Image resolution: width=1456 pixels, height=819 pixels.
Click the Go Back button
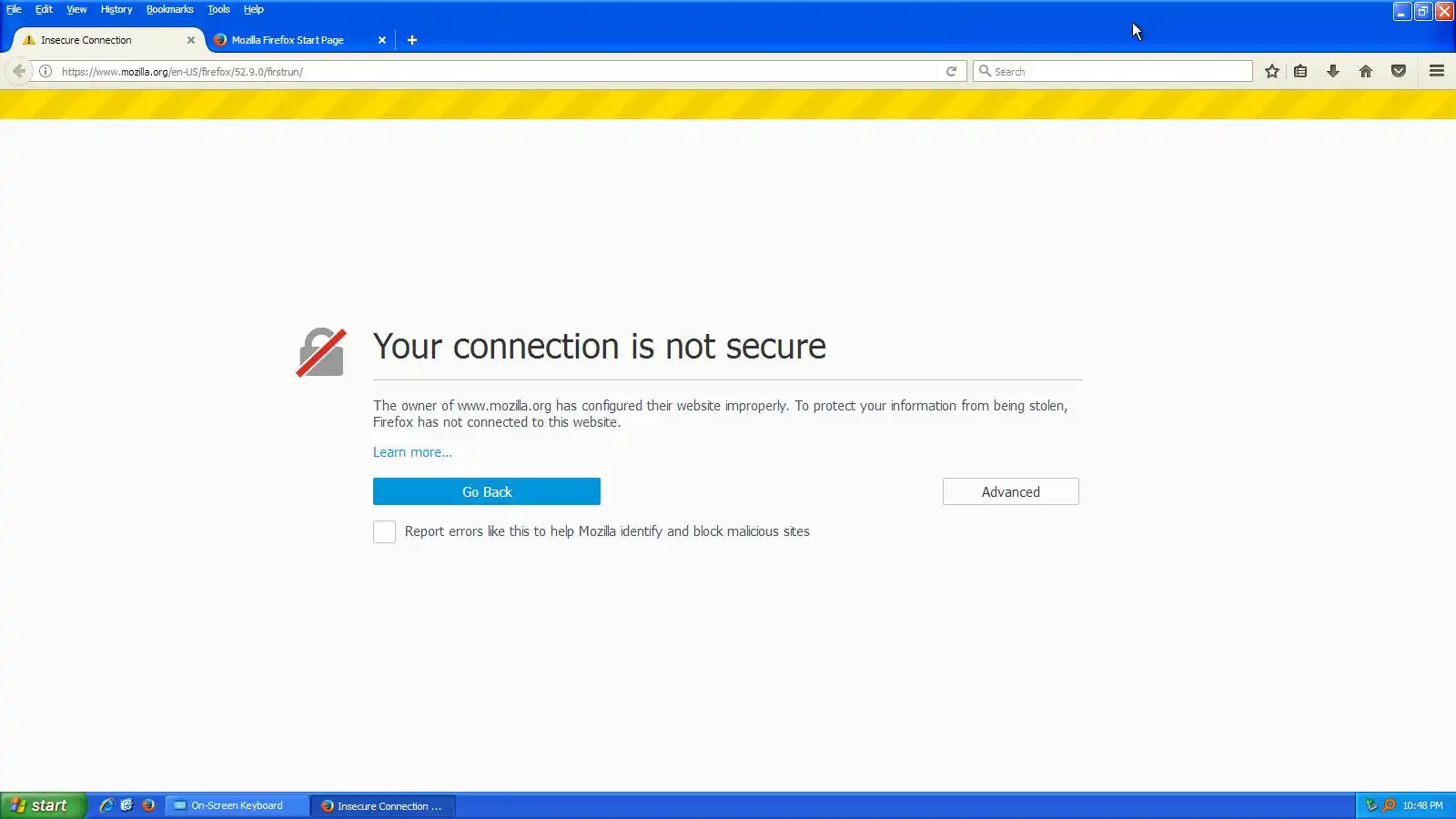[487, 491]
